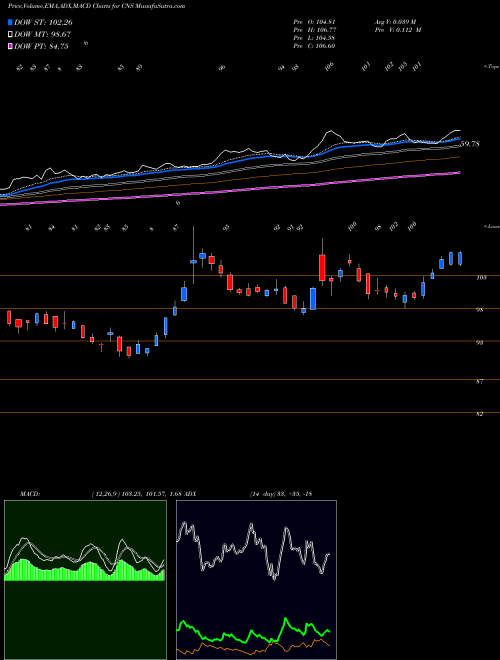
Task: Click the 59.78 EMA end label
Action: 470,144
